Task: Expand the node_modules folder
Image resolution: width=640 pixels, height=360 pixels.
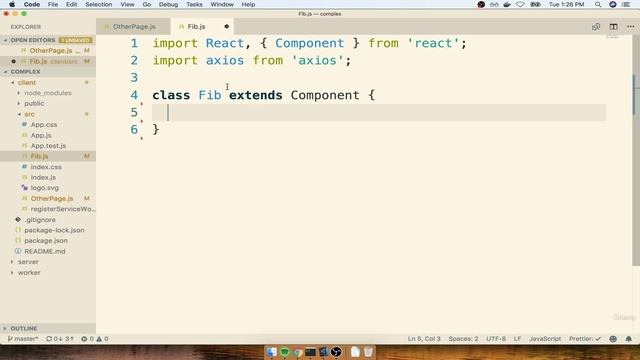Action: coord(48,93)
